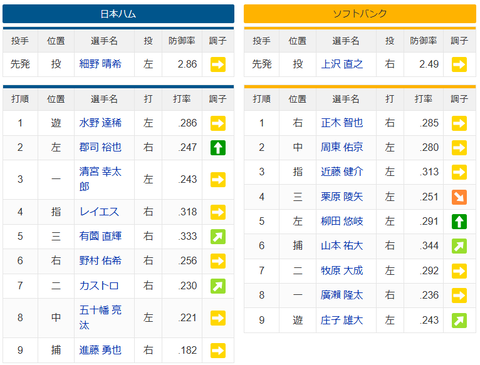Open player link 有薗 直輝
Screen dimensions: 480x365
point(100,236)
